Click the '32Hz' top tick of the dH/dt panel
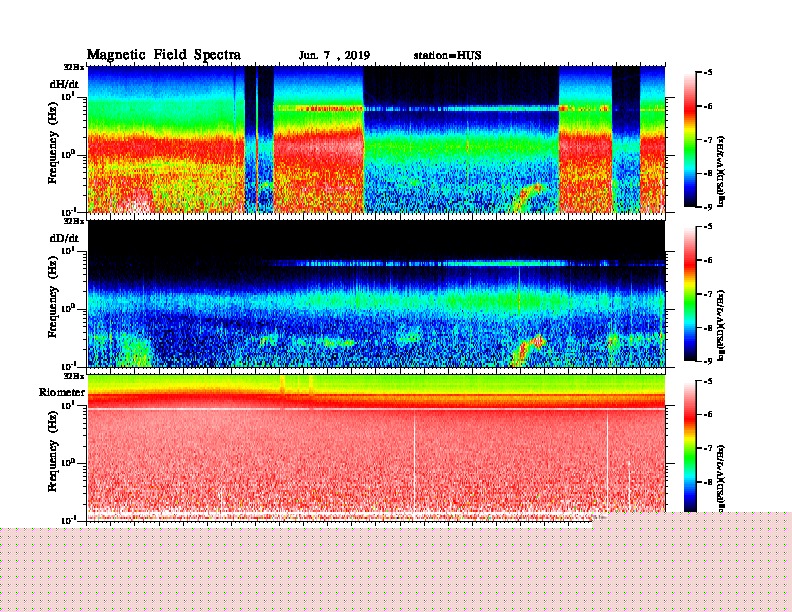The image size is (792, 612). pyautogui.click(x=74, y=67)
